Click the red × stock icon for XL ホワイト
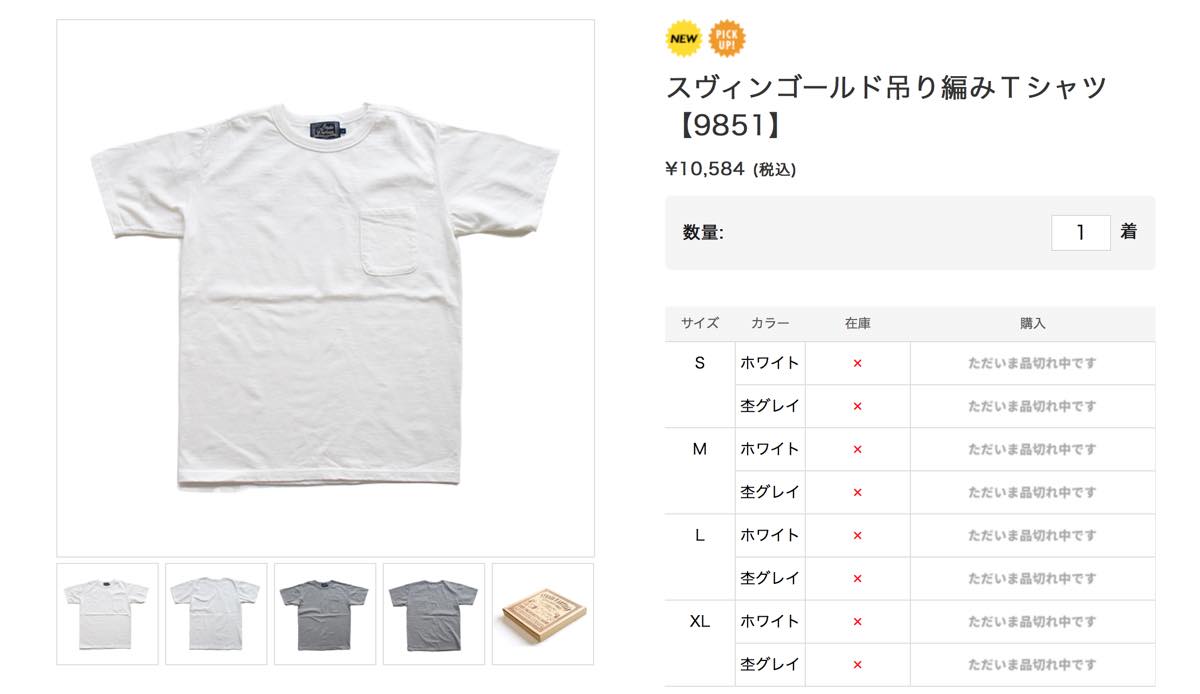This screenshot has height=694, width=1200. pyautogui.click(x=857, y=622)
